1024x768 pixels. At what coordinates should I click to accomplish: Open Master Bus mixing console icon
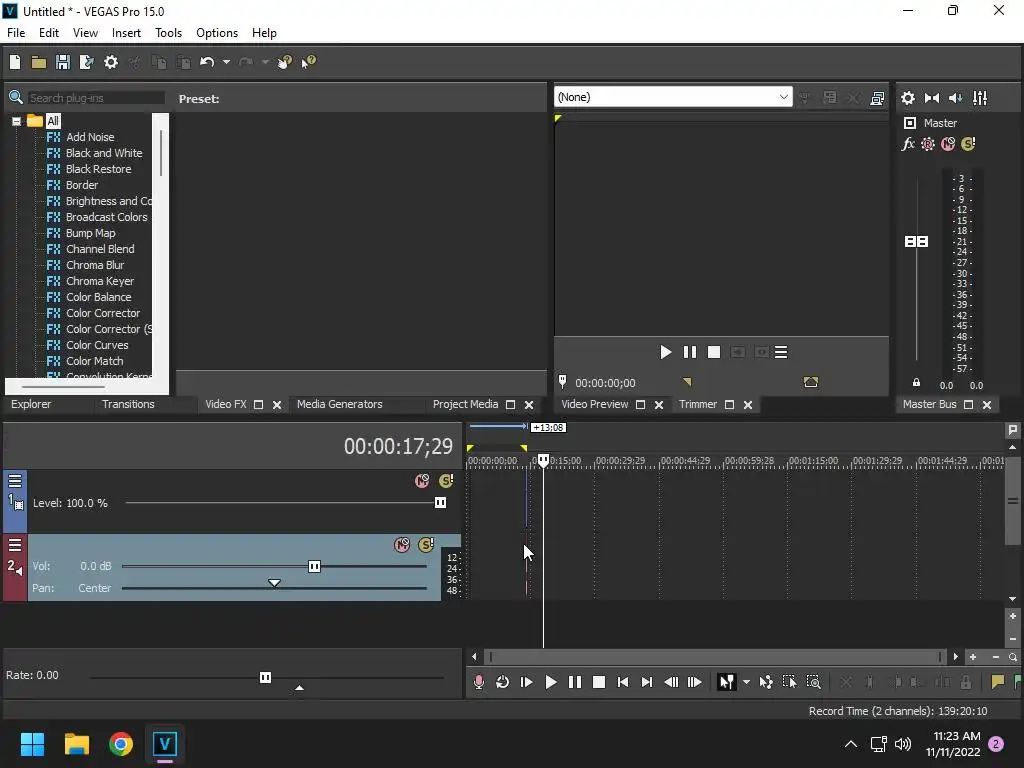click(980, 98)
